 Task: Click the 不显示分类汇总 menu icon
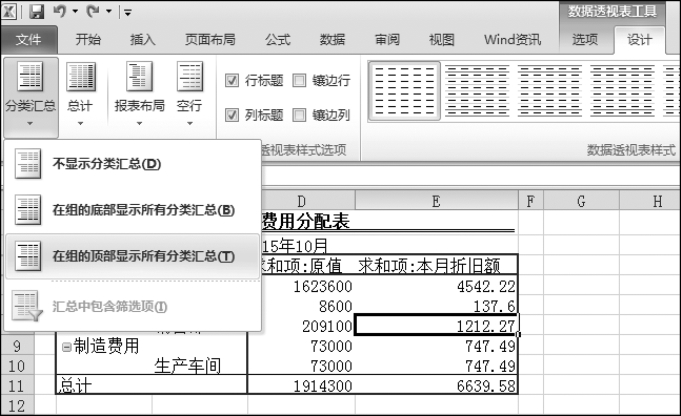pyautogui.click(x=28, y=164)
